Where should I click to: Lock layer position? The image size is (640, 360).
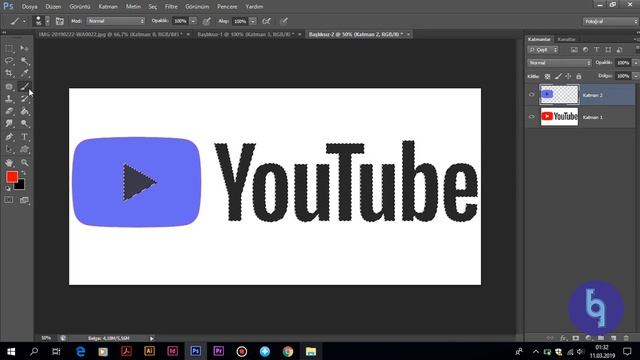pos(568,76)
